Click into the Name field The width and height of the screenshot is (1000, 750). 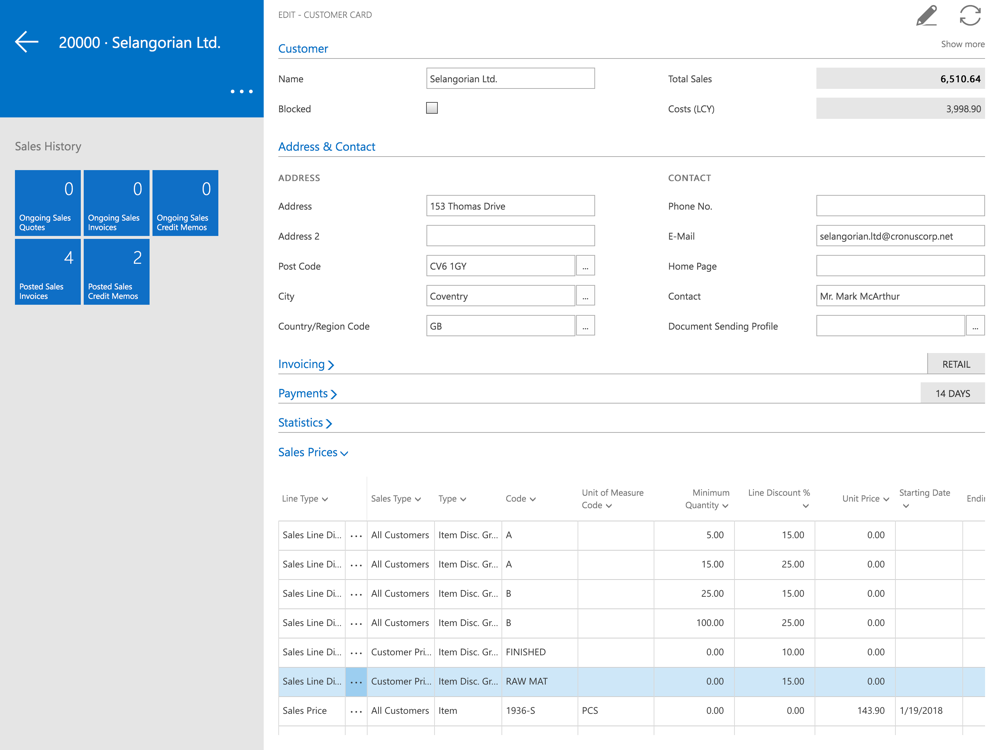(510, 78)
